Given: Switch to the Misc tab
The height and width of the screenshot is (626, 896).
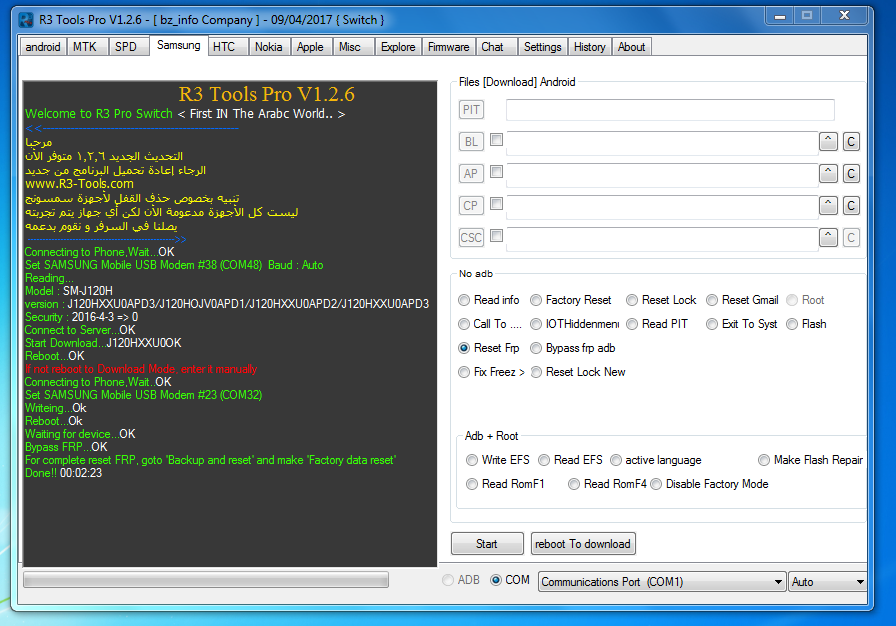Looking at the screenshot, I should [354, 47].
